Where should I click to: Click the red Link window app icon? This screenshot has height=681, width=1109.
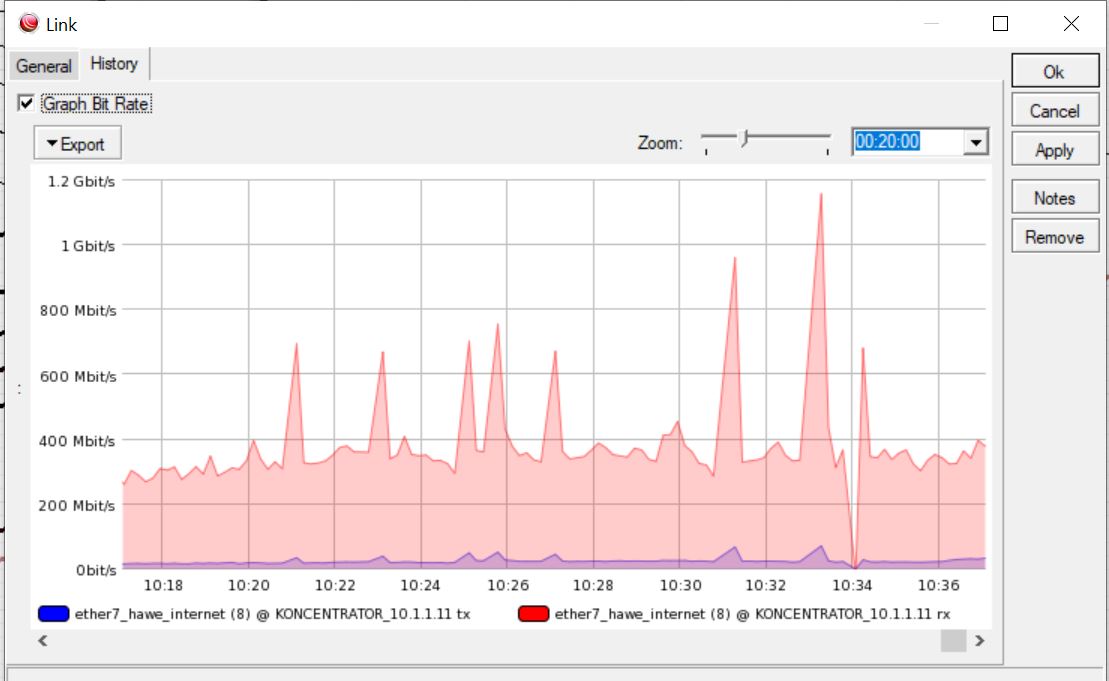pos(29,23)
